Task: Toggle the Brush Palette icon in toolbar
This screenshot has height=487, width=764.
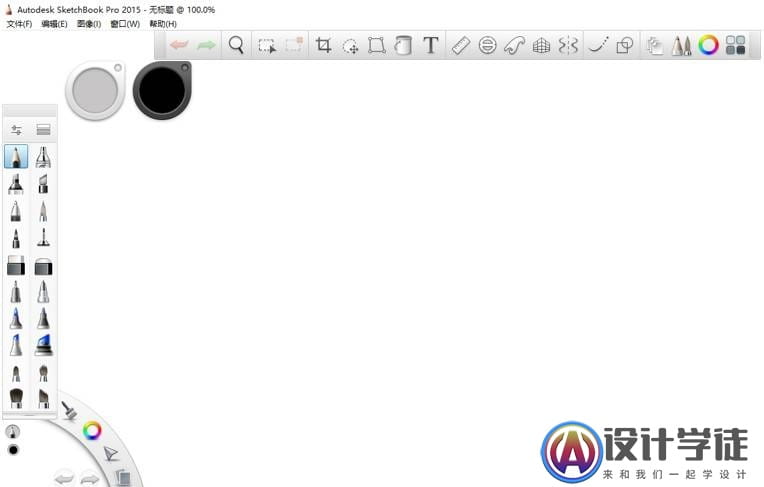Action: 682,45
